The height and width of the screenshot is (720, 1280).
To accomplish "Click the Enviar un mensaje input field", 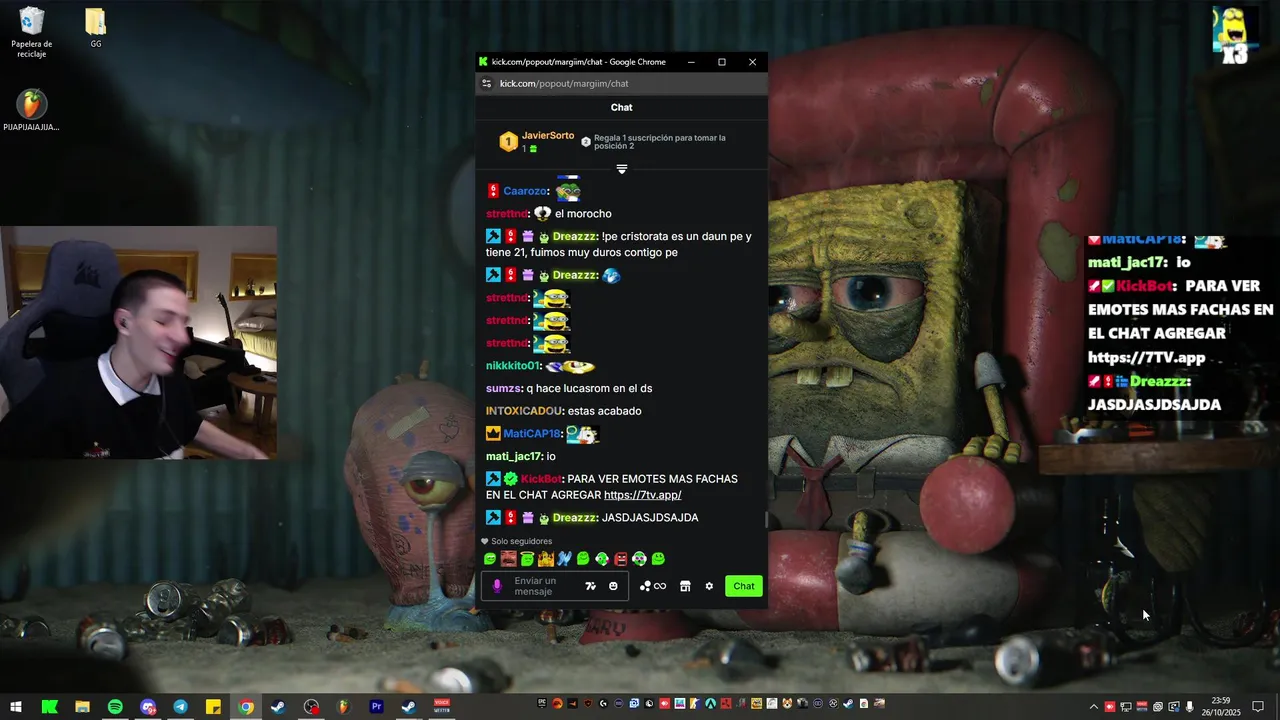I will [x=554, y=586].
